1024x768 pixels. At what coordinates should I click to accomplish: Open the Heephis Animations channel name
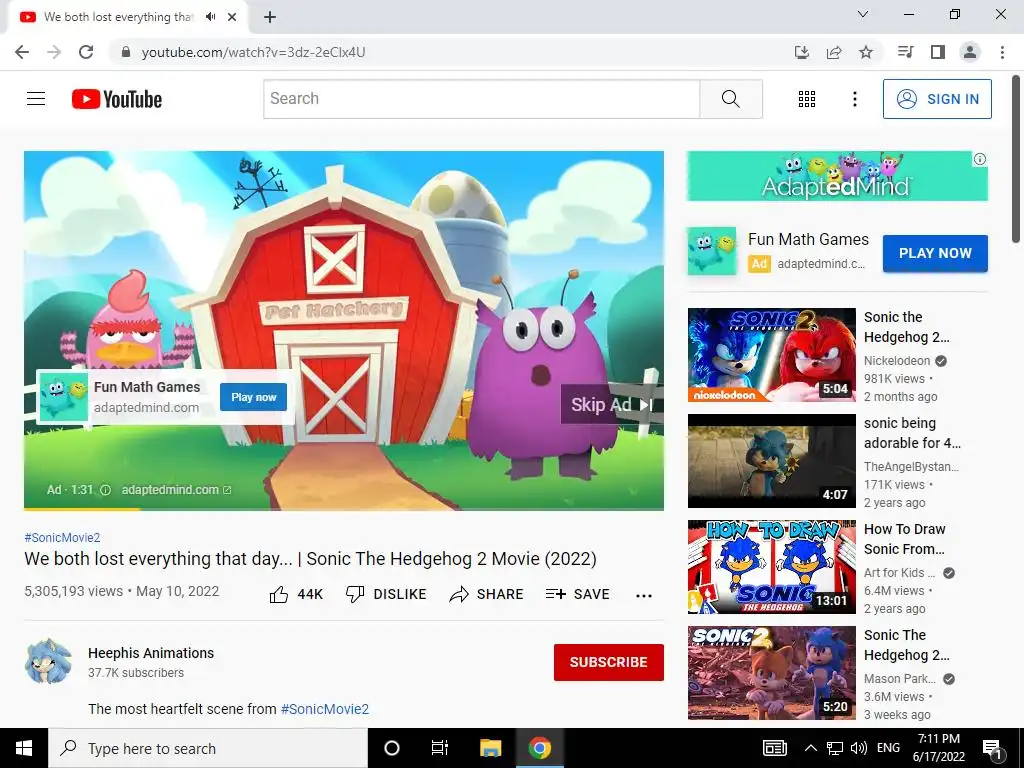click(x=151, y=653)
